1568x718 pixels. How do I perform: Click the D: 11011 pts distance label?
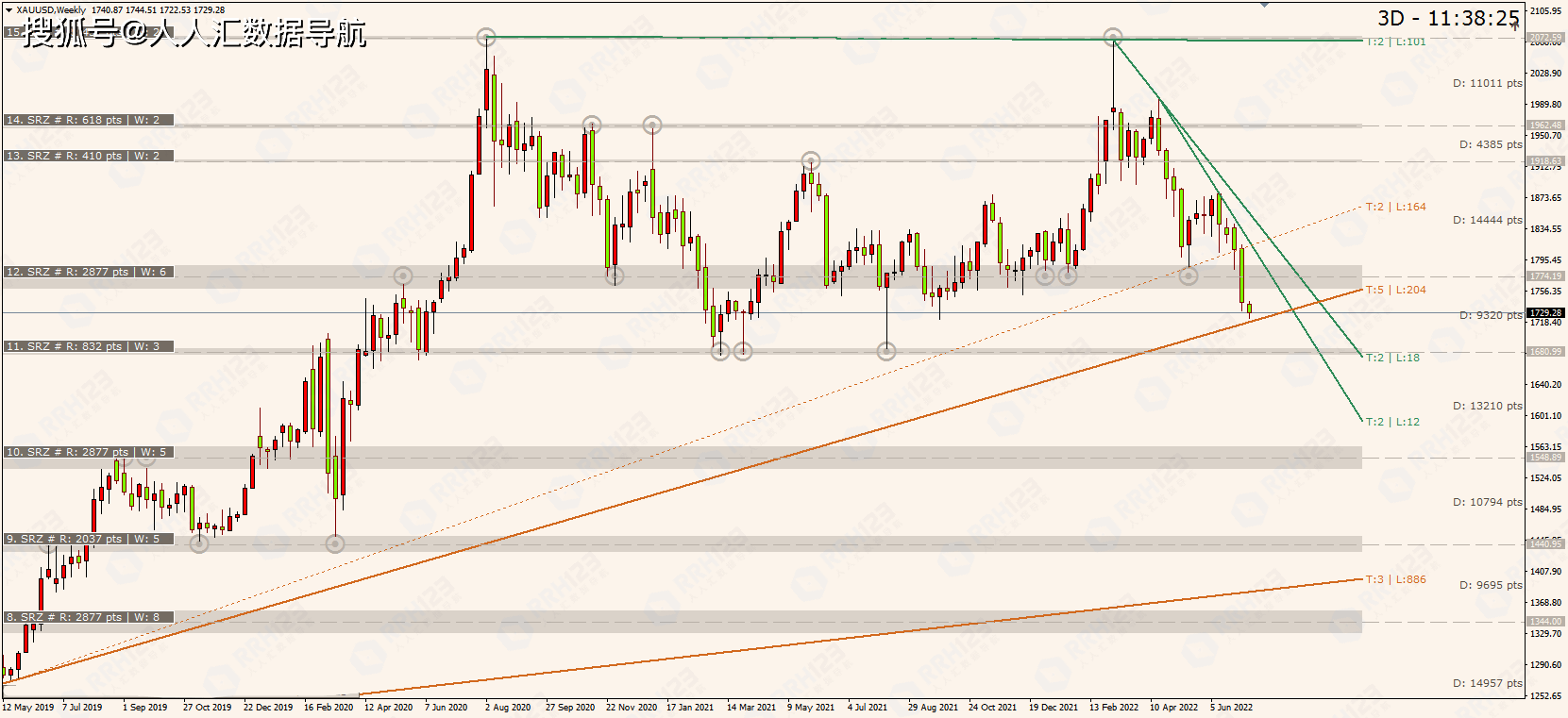coord(1488,83)
